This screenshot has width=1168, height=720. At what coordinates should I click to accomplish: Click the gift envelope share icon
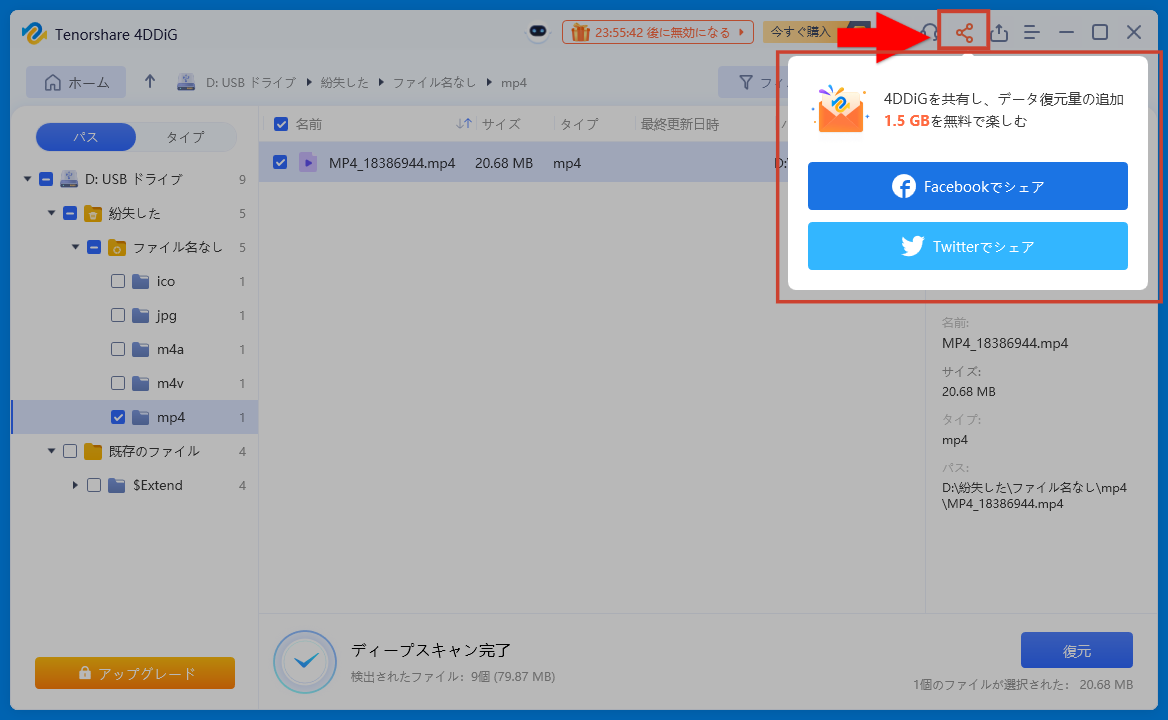point(840,109)
